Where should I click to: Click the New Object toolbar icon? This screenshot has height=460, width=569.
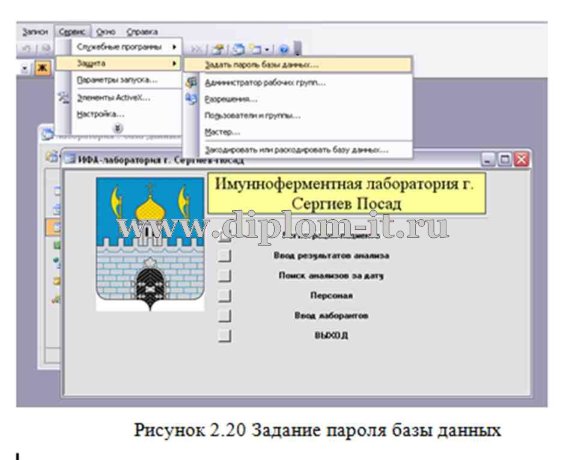[256, 49]
